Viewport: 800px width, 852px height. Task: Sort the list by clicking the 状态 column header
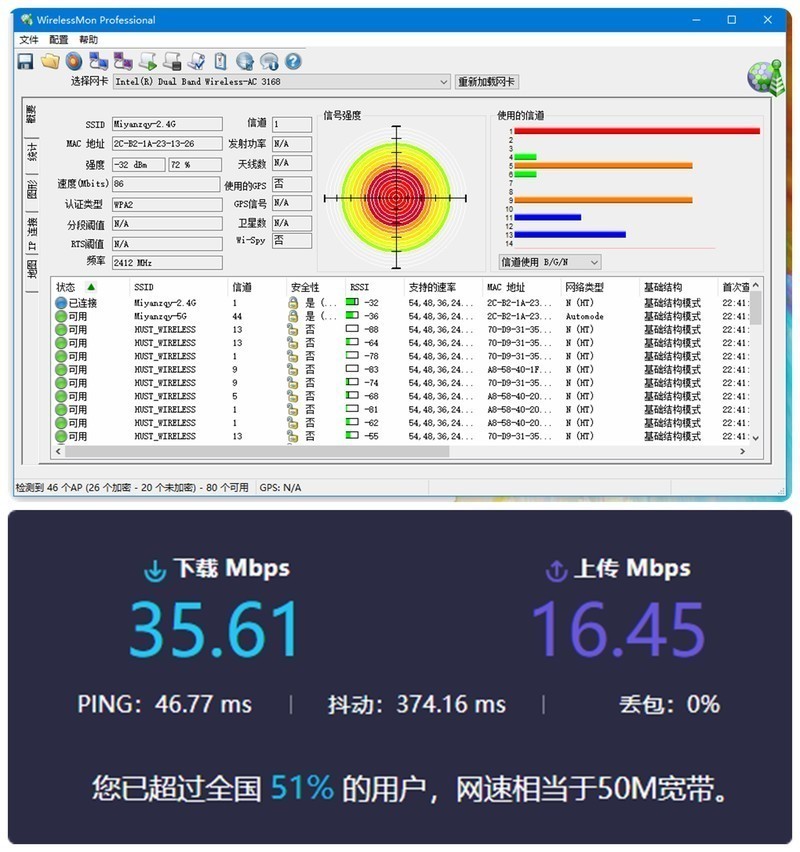tap(68, 286)
